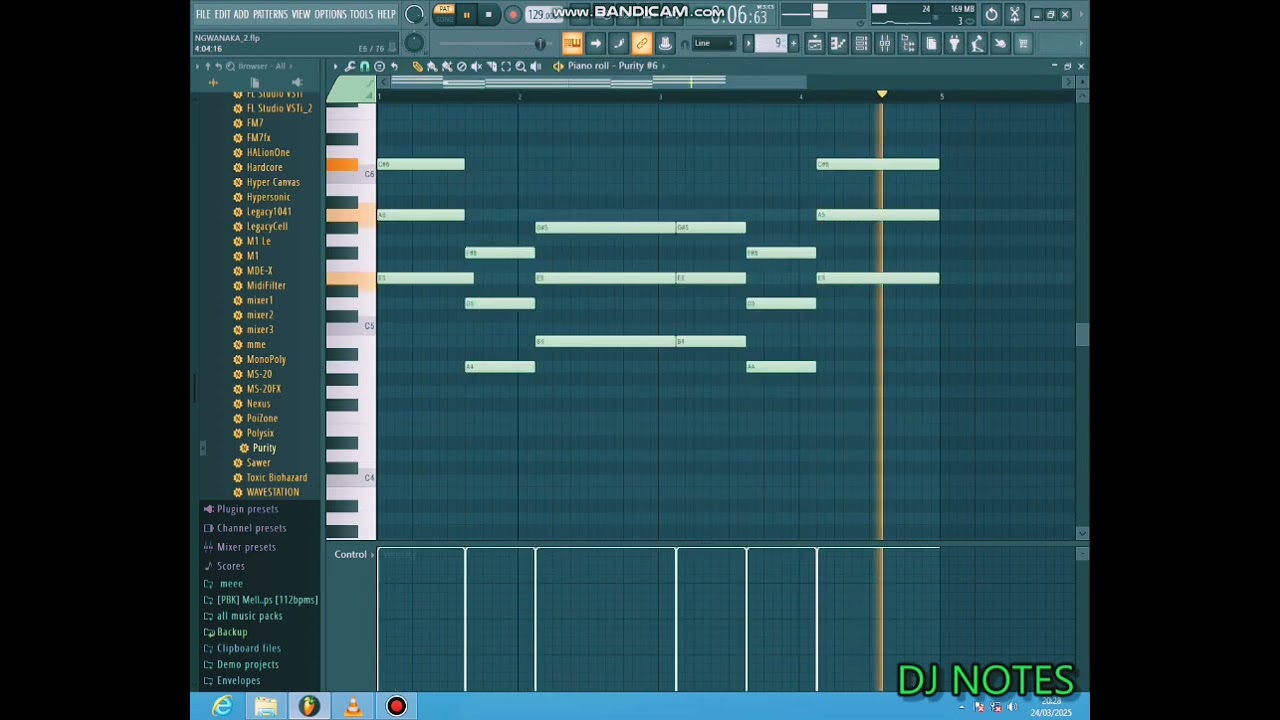Click the record button
Viewport: 1280px width, 720px height.
(513, 15)
